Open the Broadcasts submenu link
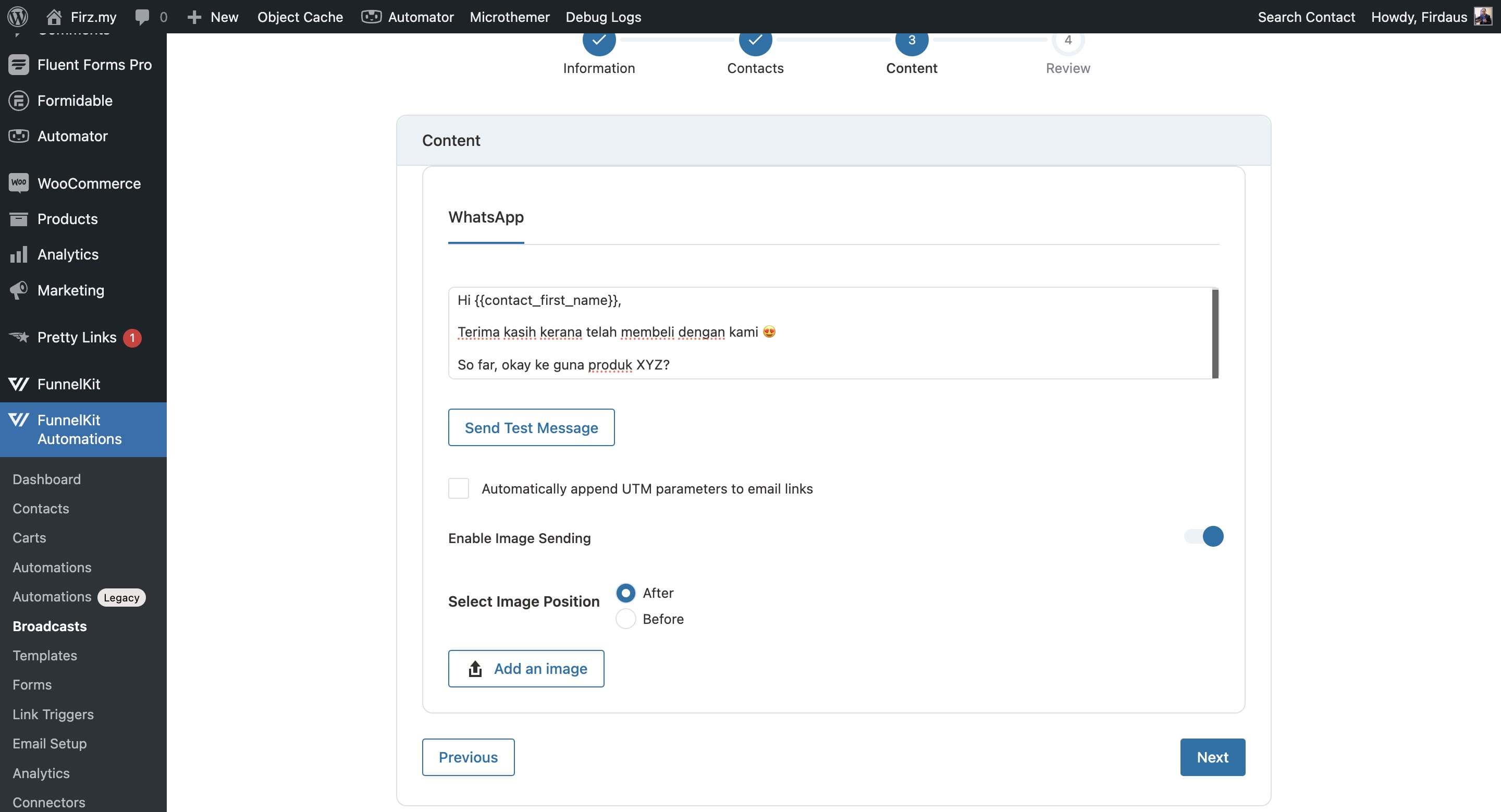This screenshot has height=812, width=1501. tap(50, 626)
